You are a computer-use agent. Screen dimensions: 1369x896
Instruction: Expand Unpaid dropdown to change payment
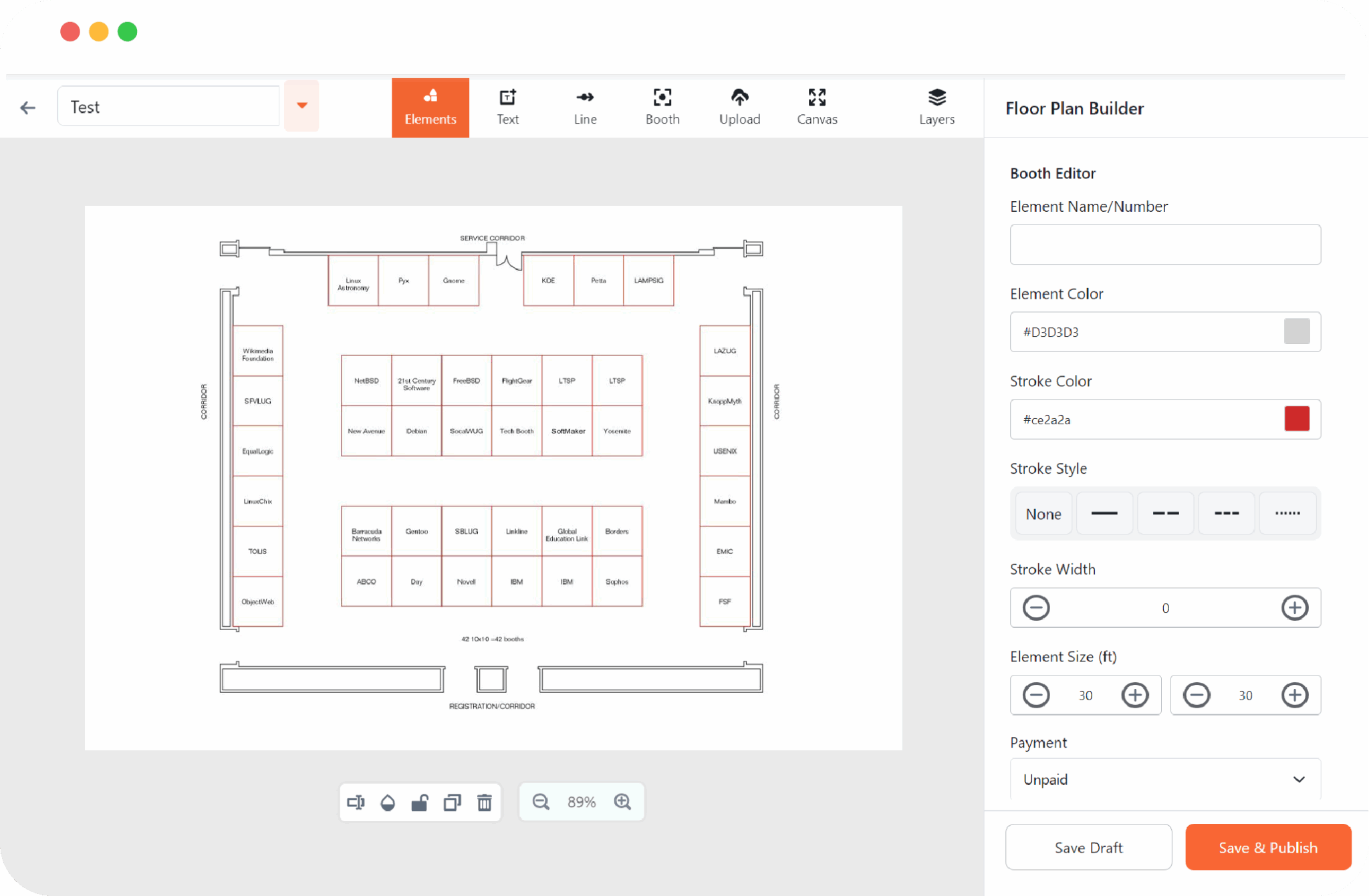tap(1164, 779)
